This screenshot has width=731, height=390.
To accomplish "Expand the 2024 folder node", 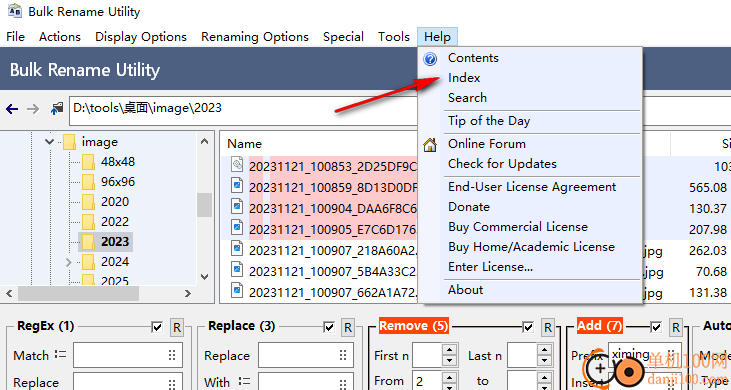I will (69, 262).
